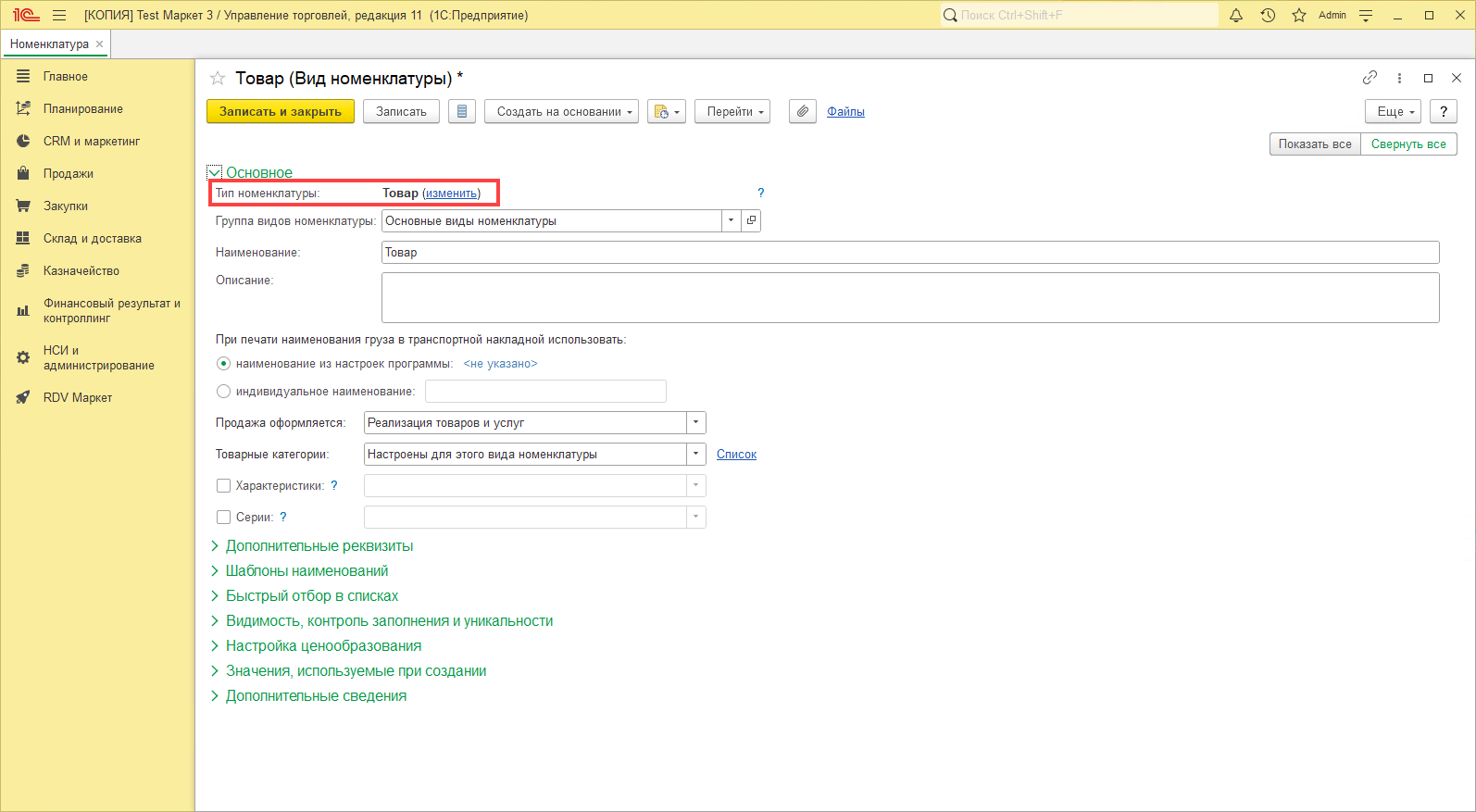The height and width of the screenshot is (812, 1476).
Task: Open the reports list icon button
Action: (462, 111)
